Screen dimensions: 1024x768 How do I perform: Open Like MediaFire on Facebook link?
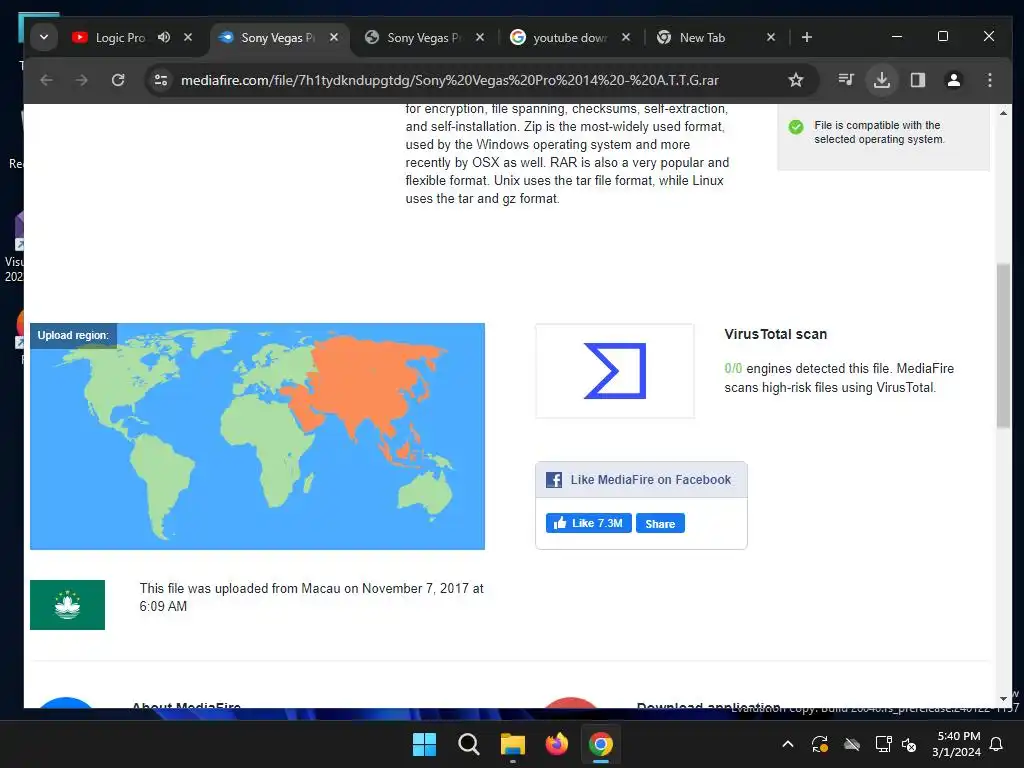pos(650,480)
